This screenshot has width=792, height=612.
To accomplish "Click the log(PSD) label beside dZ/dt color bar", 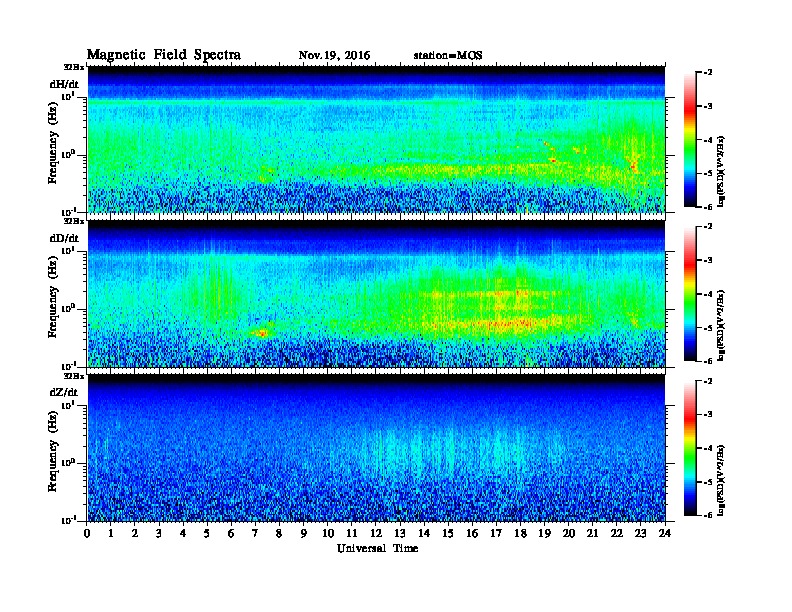I will 722,480.
